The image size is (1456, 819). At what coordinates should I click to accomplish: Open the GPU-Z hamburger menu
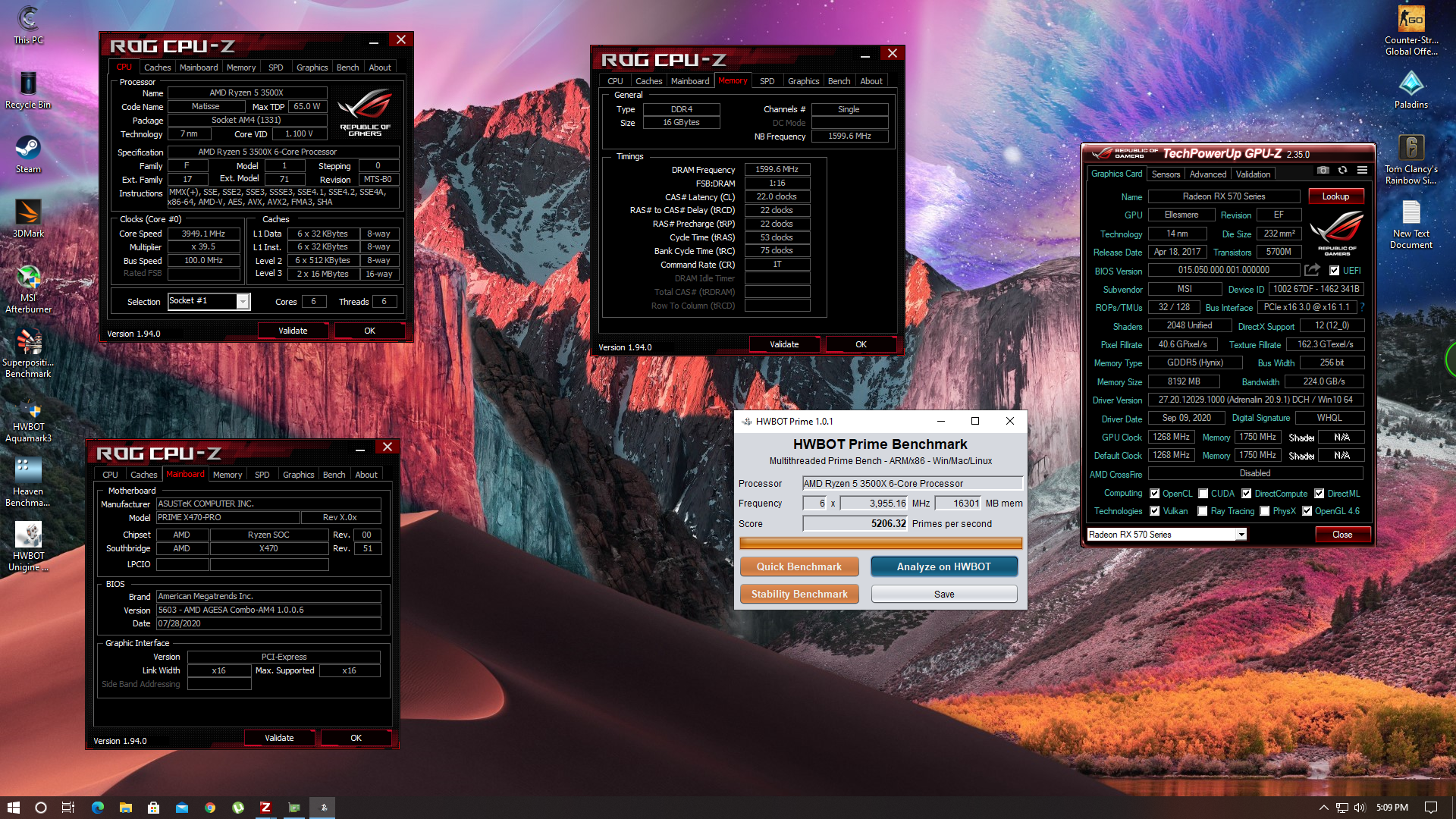pyautogui.click(x=1362, y=170)
